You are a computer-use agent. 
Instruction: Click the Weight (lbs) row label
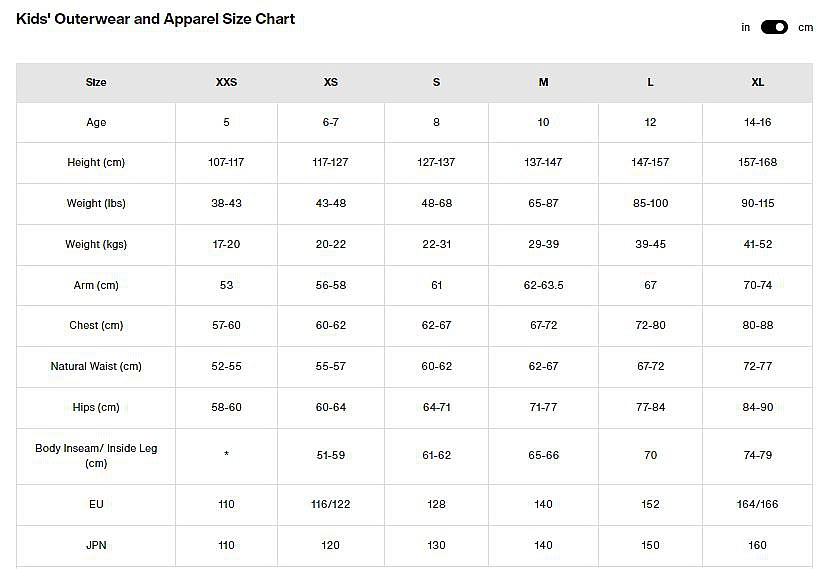click(x=96, y=203)
